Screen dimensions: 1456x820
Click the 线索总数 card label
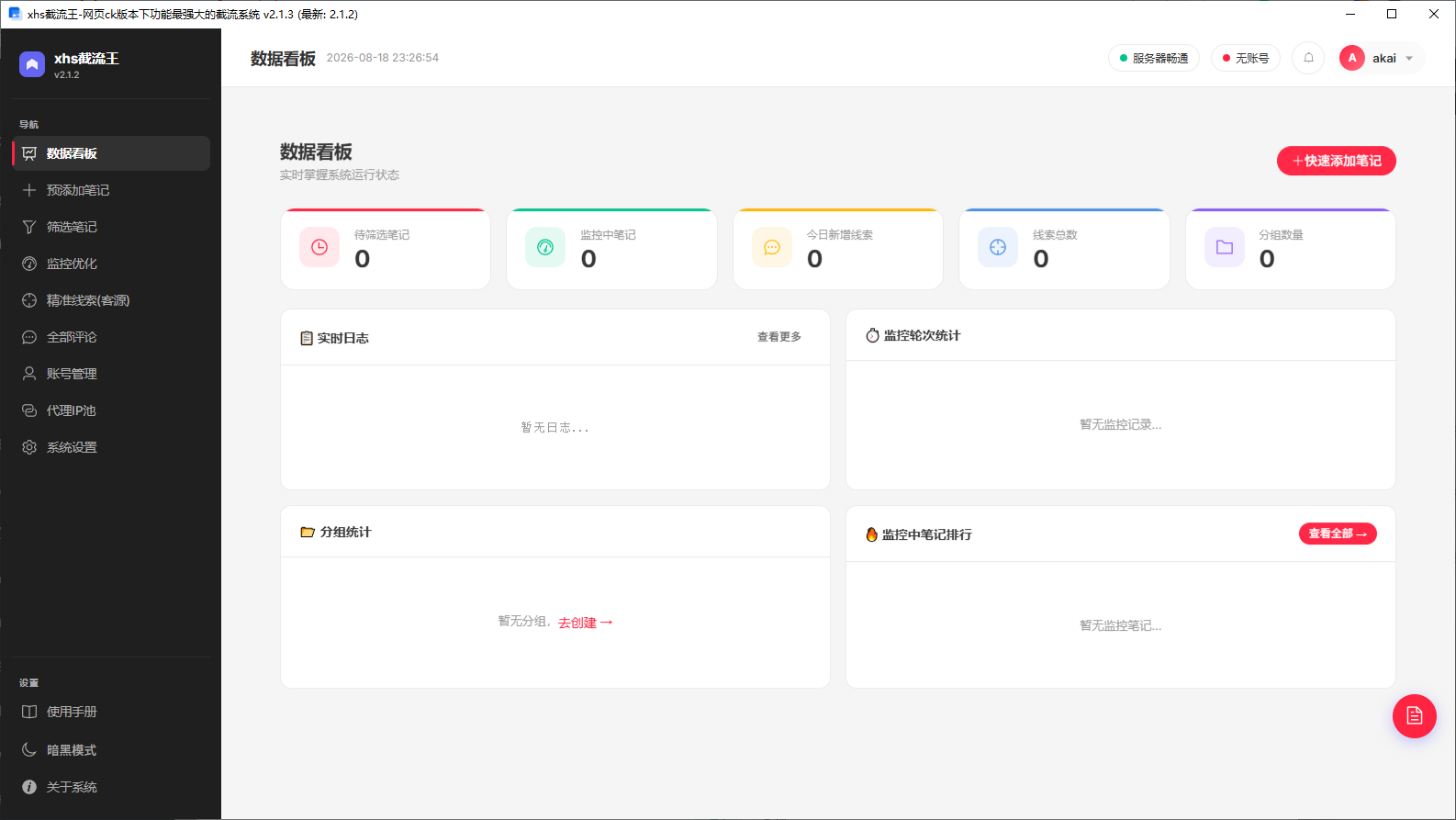[x=1055, y=235]
